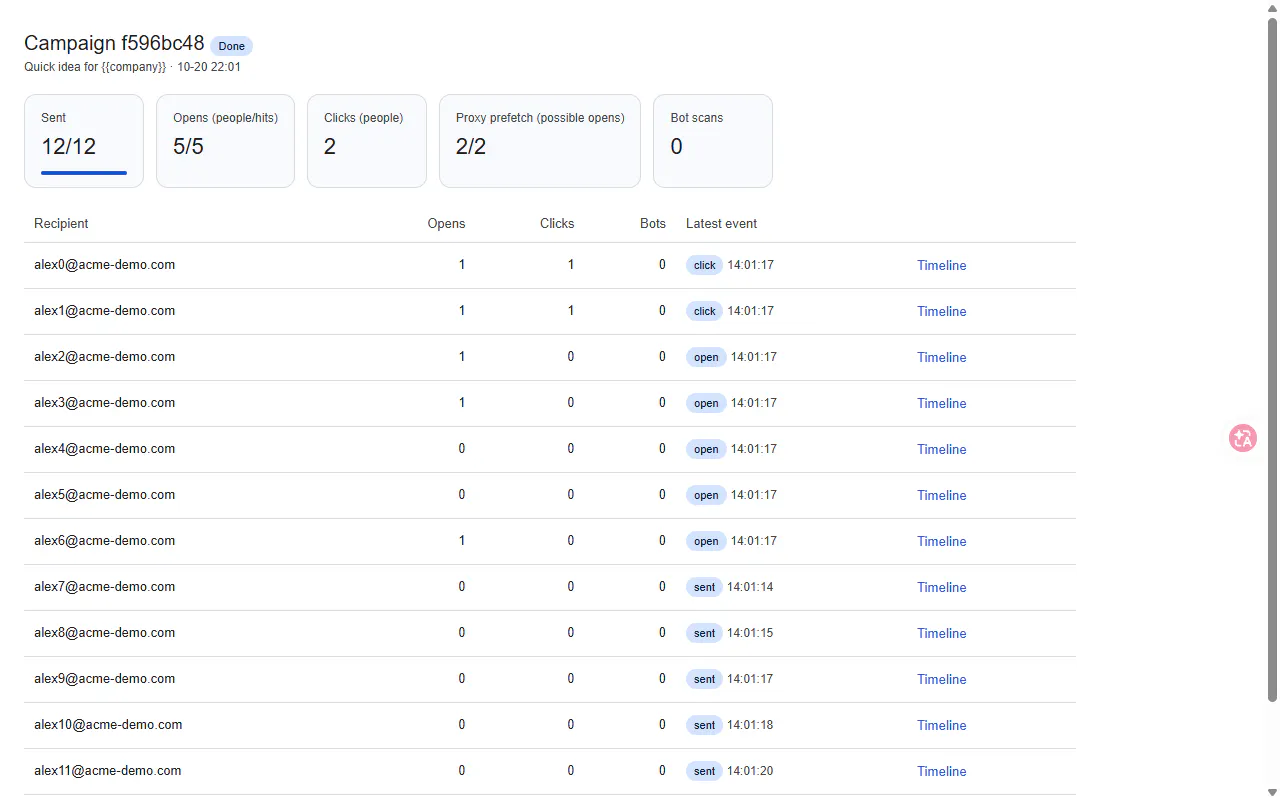Open Timeline for alex5@acme-demo.com
This screenshot has width=1280, height=800.
click(942, 495)
